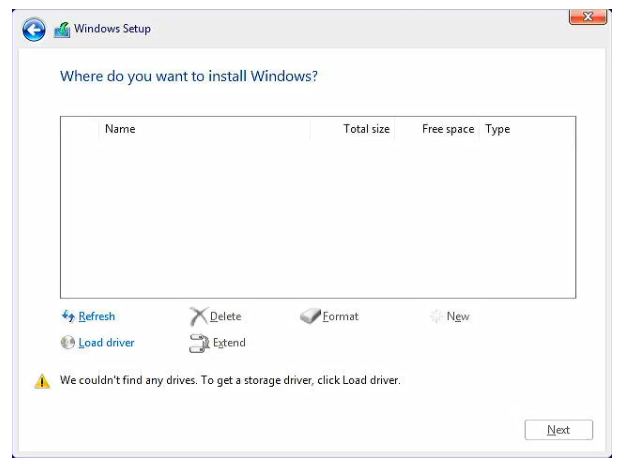Click the Extend partition icon
Viewport: 622px width, 468px height.
pos(199,343)
